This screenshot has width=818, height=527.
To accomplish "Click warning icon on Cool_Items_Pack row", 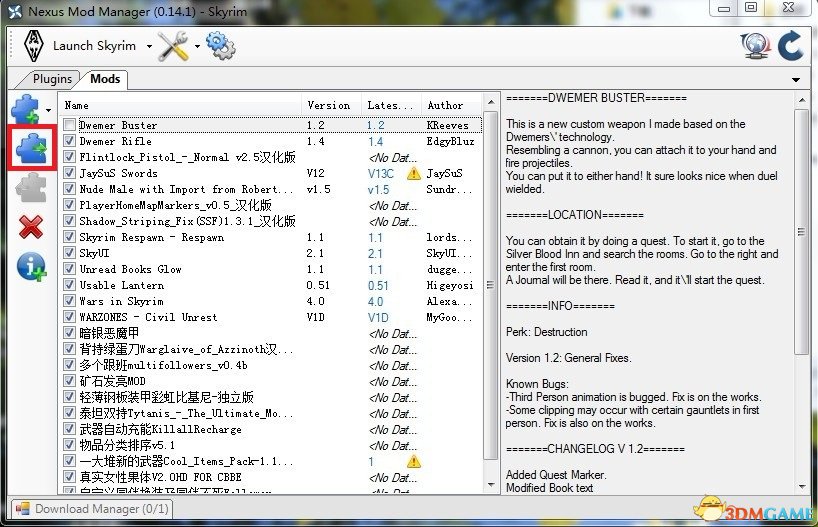I will coord(414,461).
